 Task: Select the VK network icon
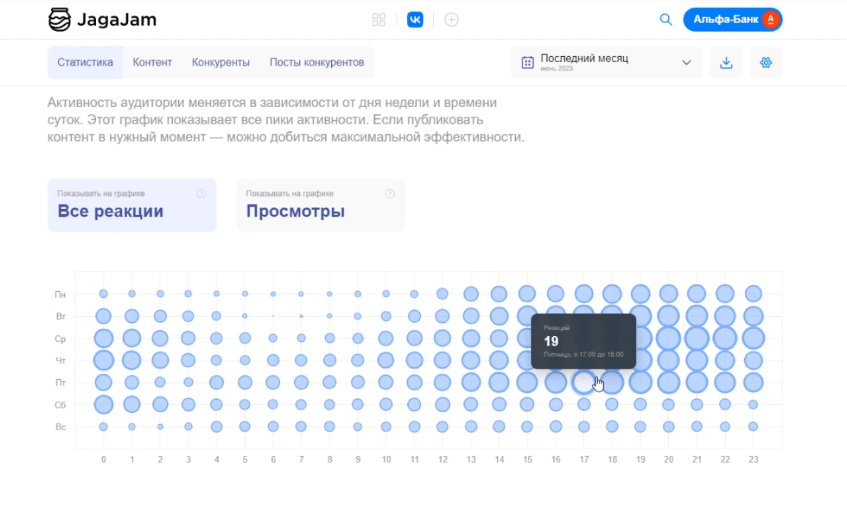415,20
